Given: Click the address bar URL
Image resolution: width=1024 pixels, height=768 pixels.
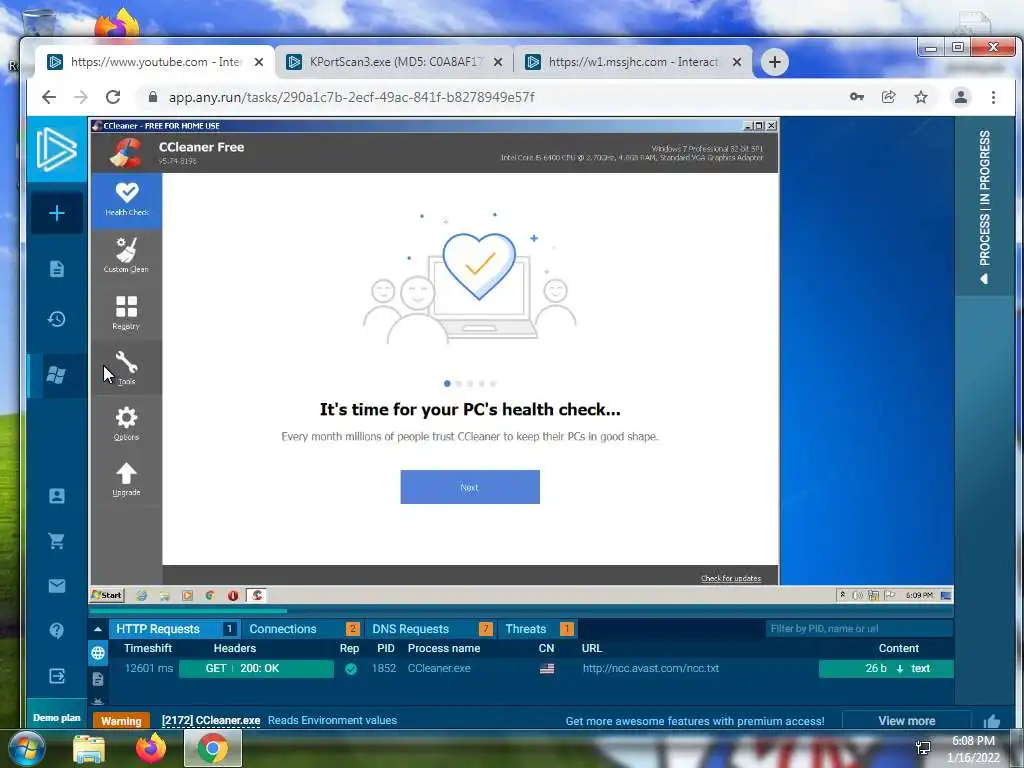Looking at the screenshot, I should [x=351, y=97].
